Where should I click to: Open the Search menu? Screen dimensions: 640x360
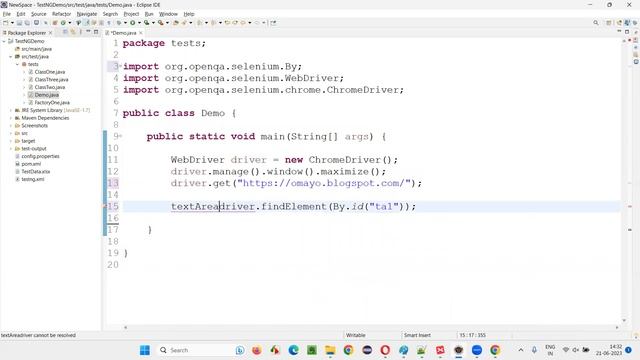click(x=110, y=14)
